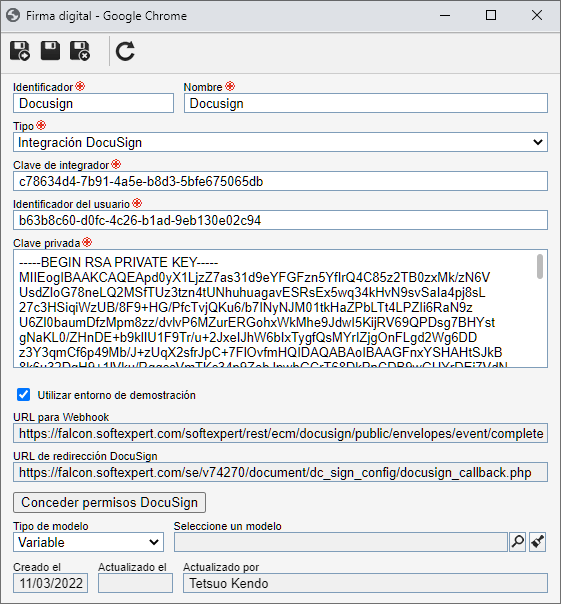
Task: Click into the Identificador del usuario field
Action: pos(280,220)
